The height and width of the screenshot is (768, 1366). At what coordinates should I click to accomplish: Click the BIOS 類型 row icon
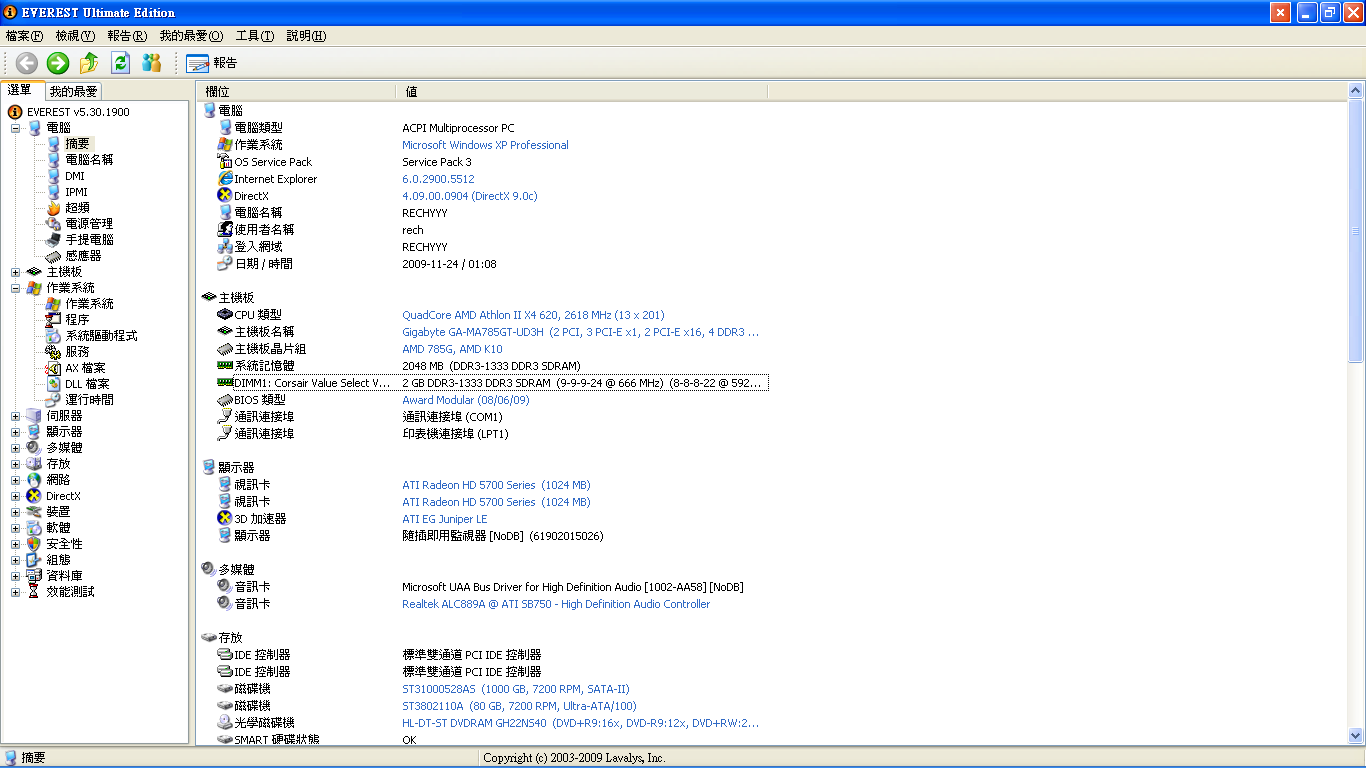[225, 400]
